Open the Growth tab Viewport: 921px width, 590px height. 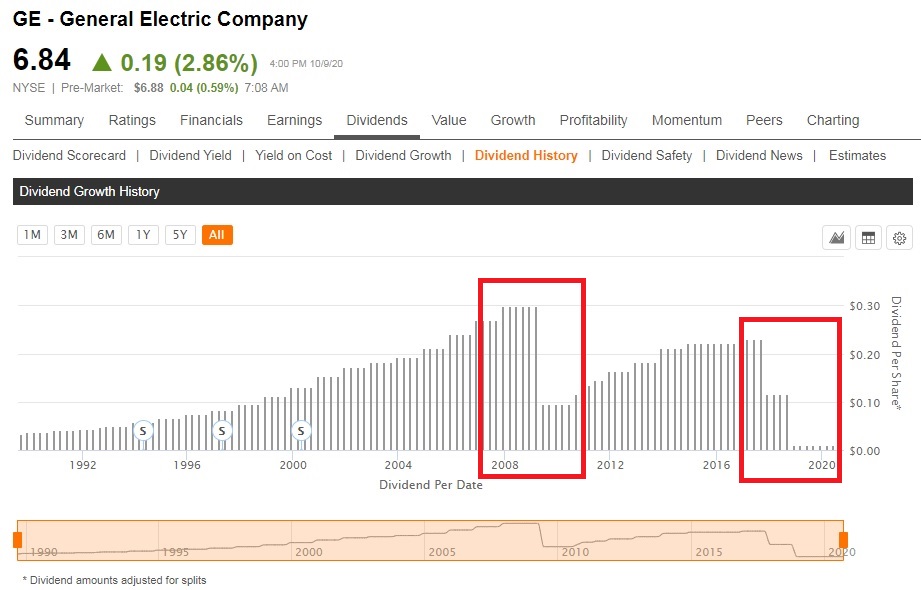[513, 120]
